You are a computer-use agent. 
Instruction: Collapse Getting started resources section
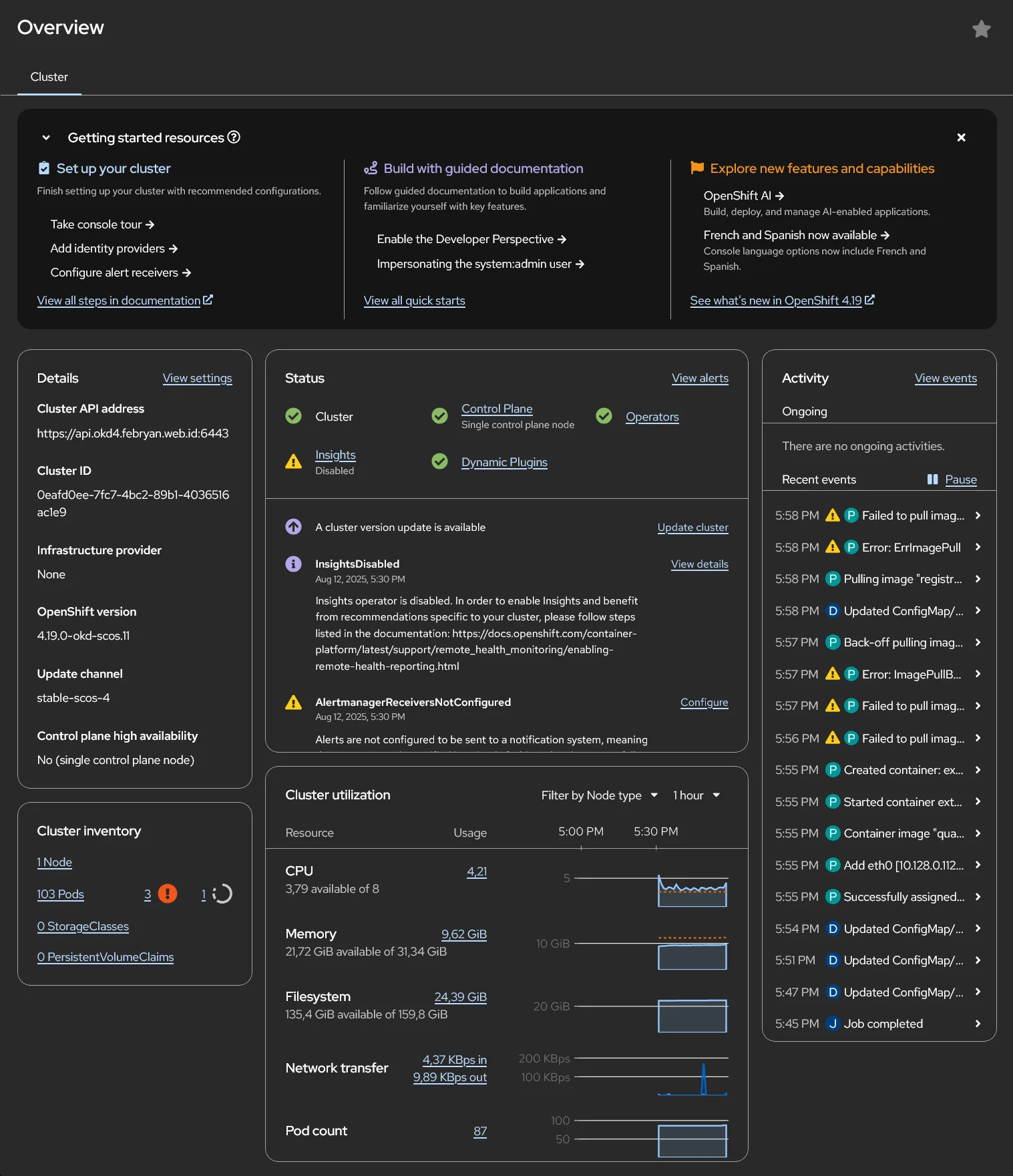pos(46,138)
